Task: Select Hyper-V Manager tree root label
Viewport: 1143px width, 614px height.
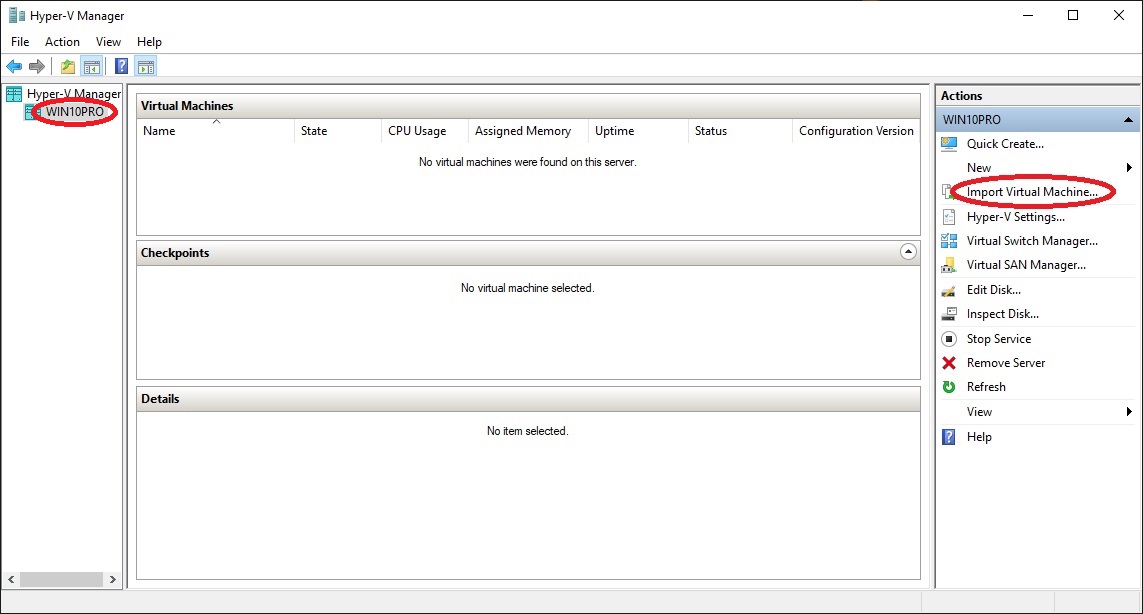Action: click(74, 94)
